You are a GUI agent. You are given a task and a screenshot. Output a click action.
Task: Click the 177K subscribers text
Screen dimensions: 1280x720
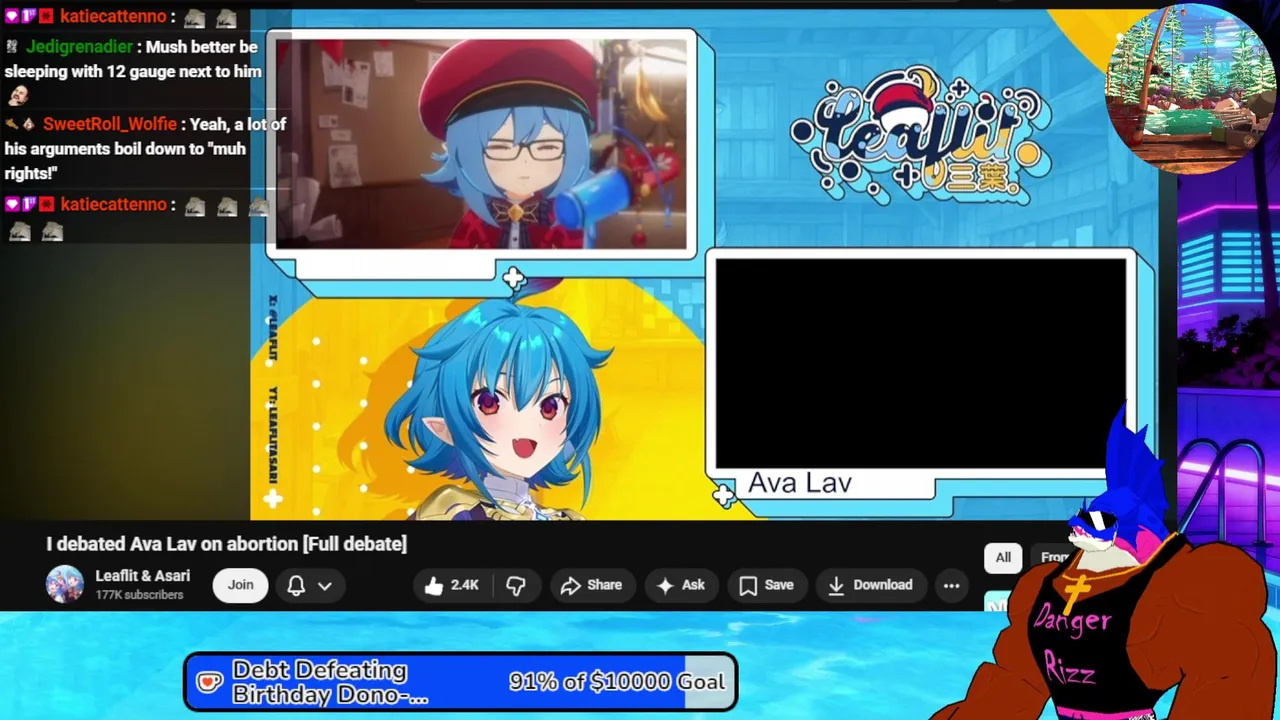click(139, 595)
